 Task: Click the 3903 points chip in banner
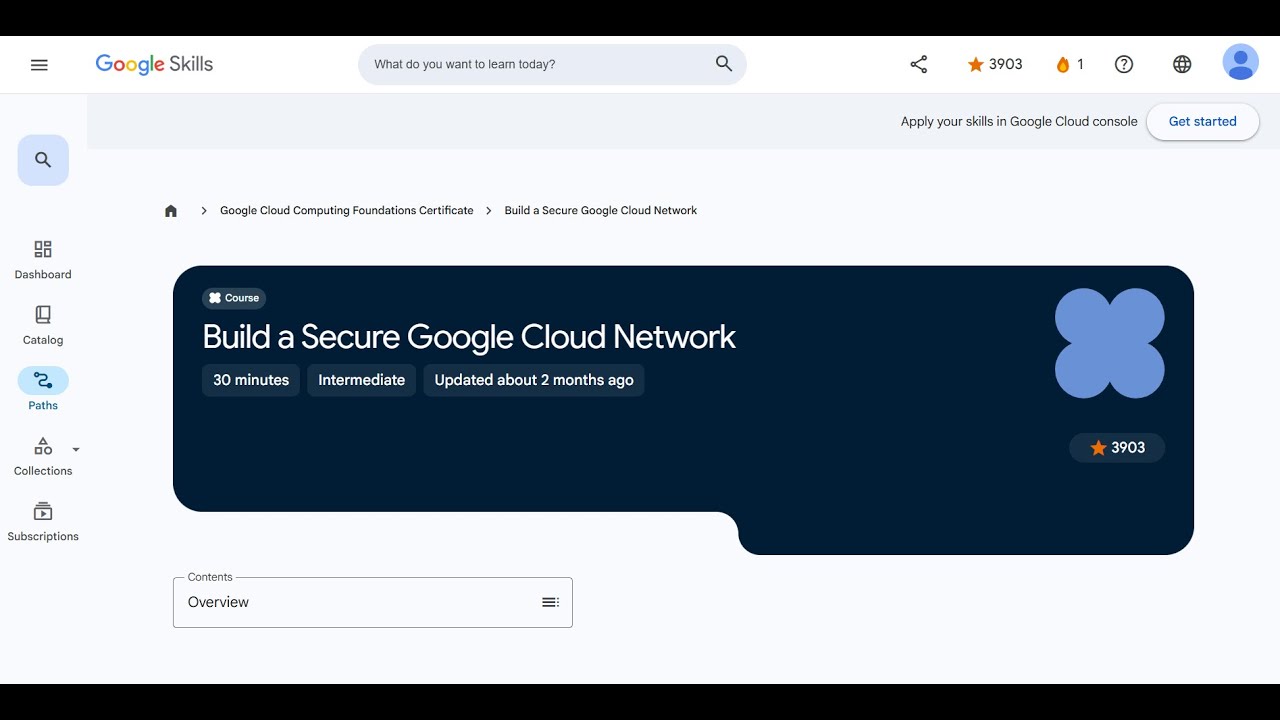click(x=1117, y=448)
